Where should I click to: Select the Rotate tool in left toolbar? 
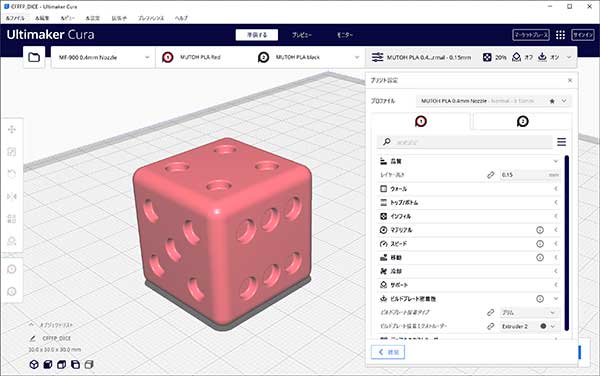click(x=12, y=174)
